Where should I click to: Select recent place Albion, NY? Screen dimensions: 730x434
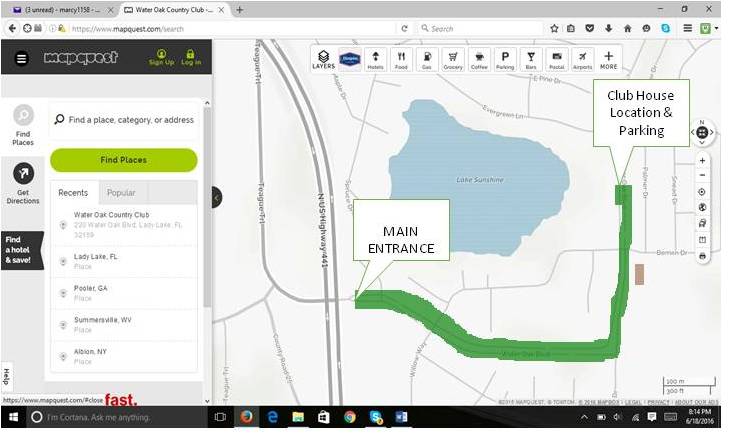click(x=124, y=356)
